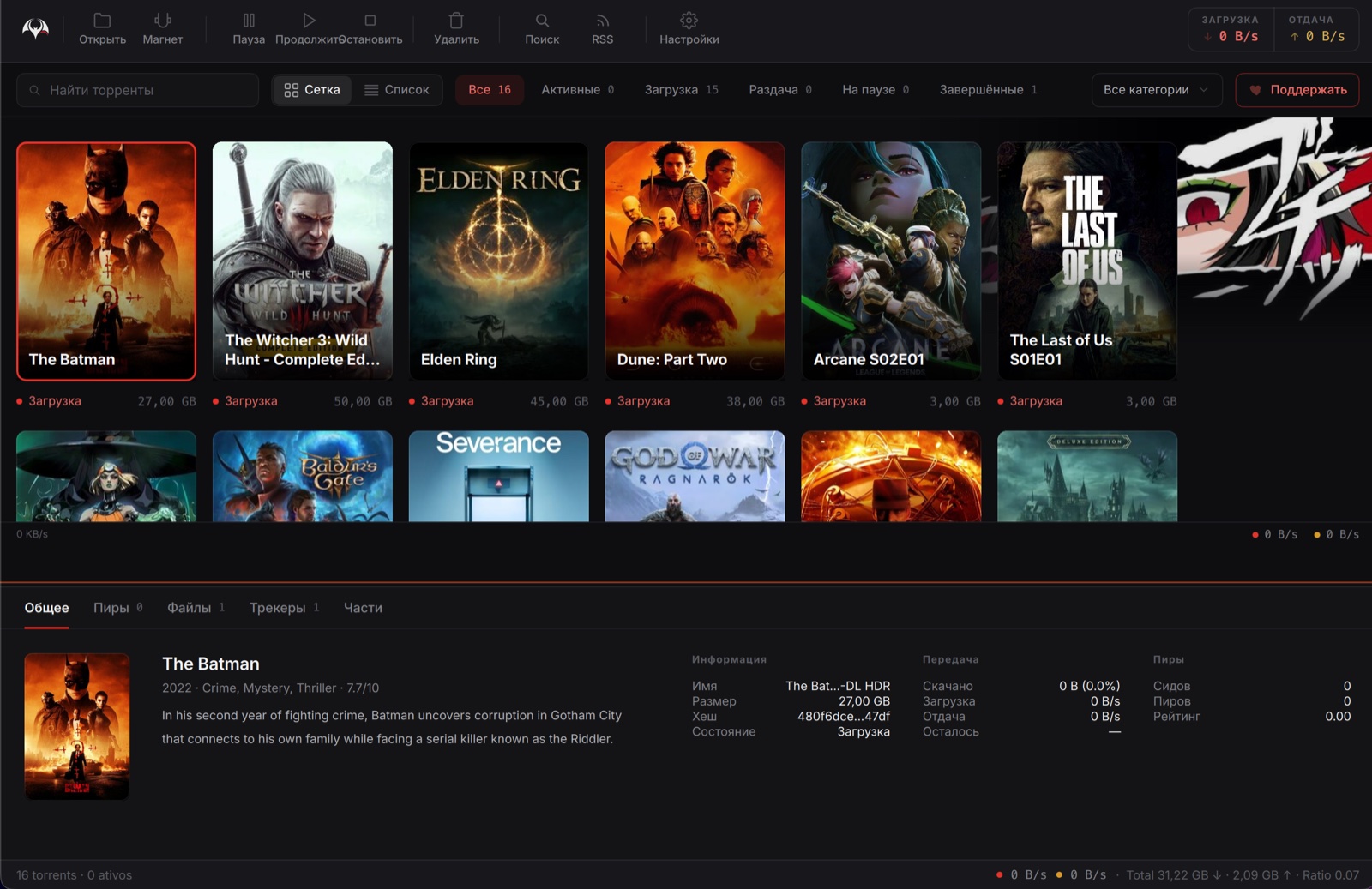
Task: Select the Arcane S02E01 card
Action: point(891,261)
